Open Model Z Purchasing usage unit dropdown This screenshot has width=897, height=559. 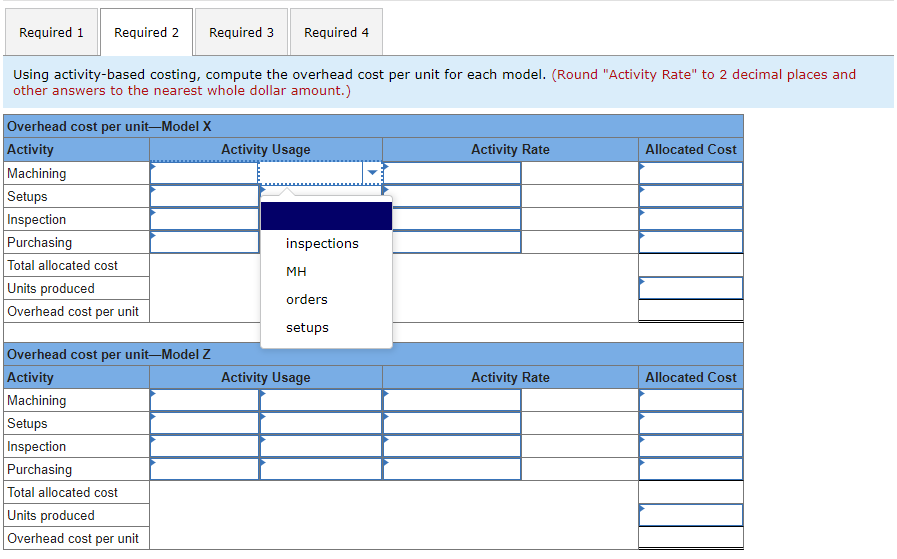coord(320,469)
